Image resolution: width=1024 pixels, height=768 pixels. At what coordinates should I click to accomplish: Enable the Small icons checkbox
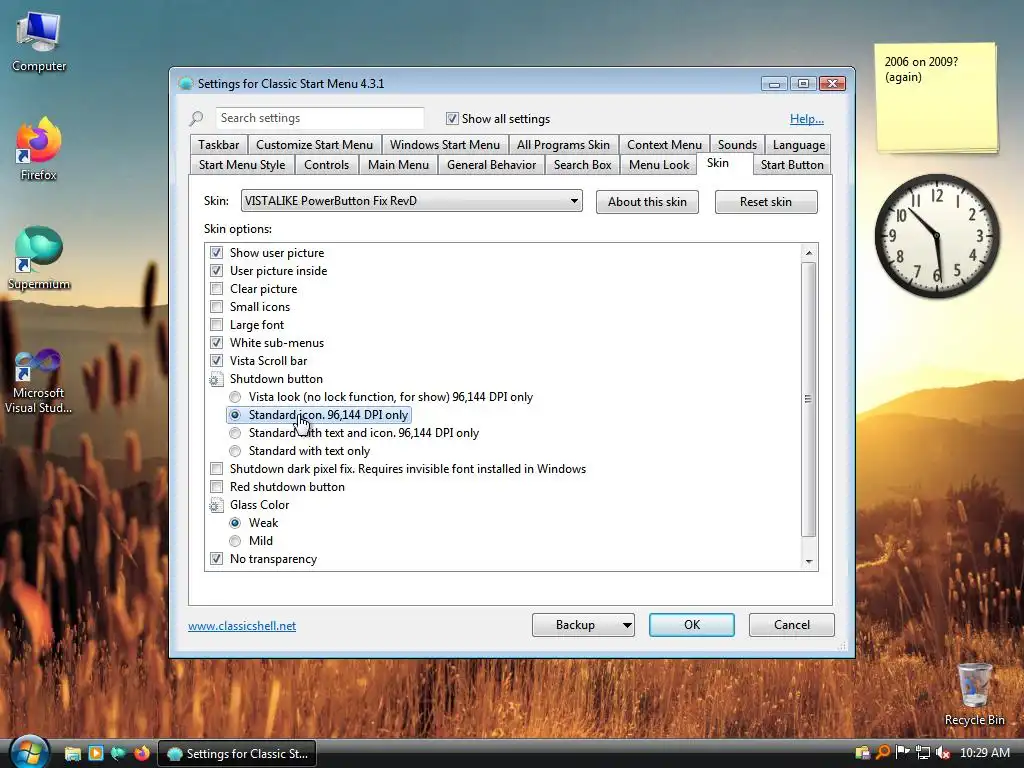[x=216, y=306]
